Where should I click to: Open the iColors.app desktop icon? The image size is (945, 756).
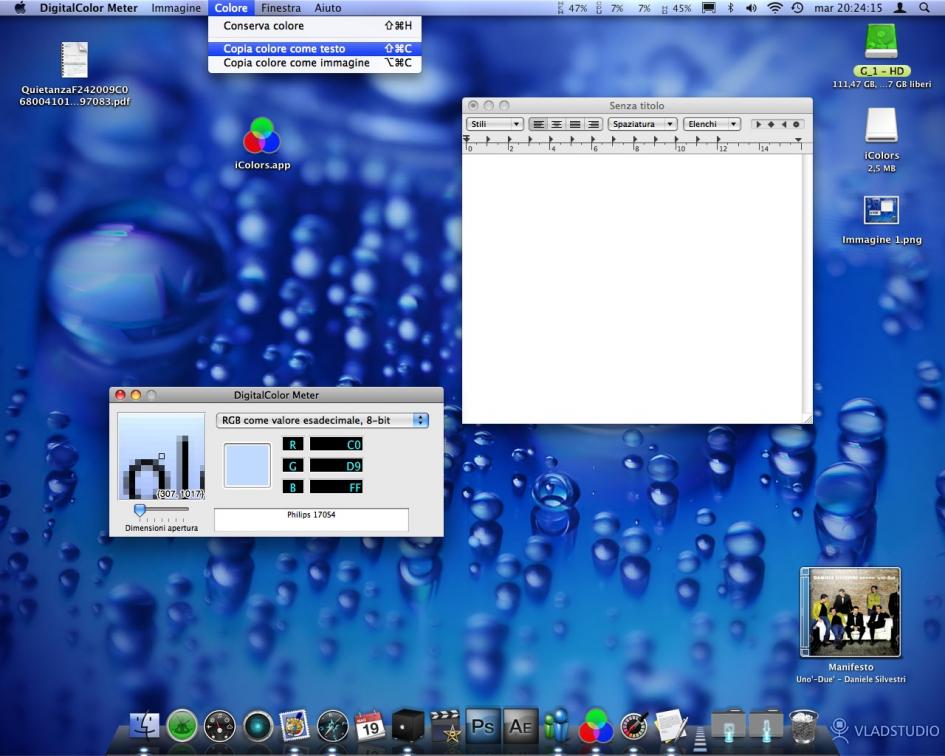(262, 136)
